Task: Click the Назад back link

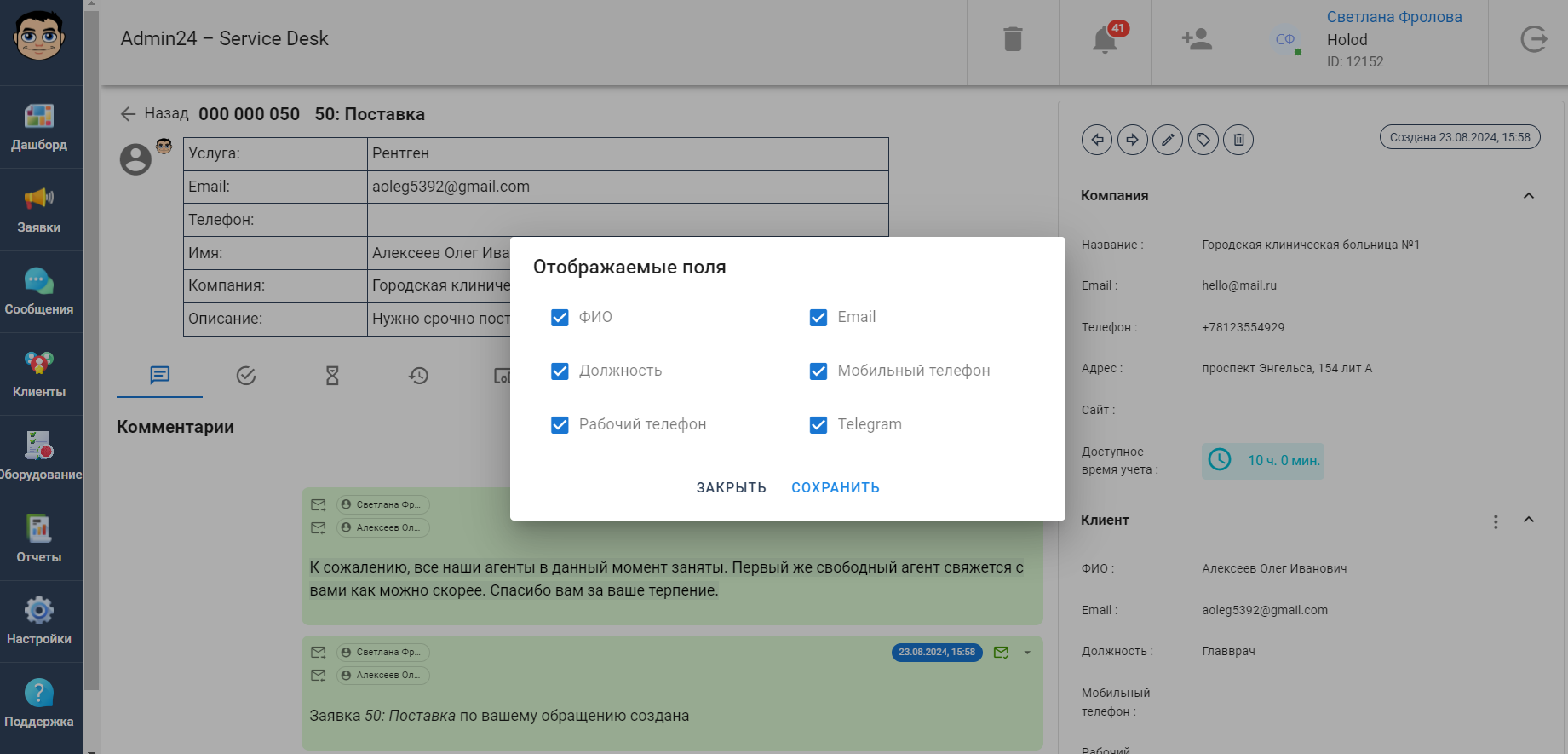Action: [x=155, y=113]
